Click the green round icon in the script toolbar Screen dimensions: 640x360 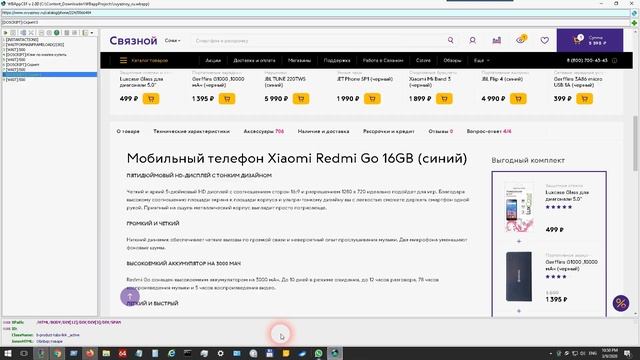click(x=57, y=33)
